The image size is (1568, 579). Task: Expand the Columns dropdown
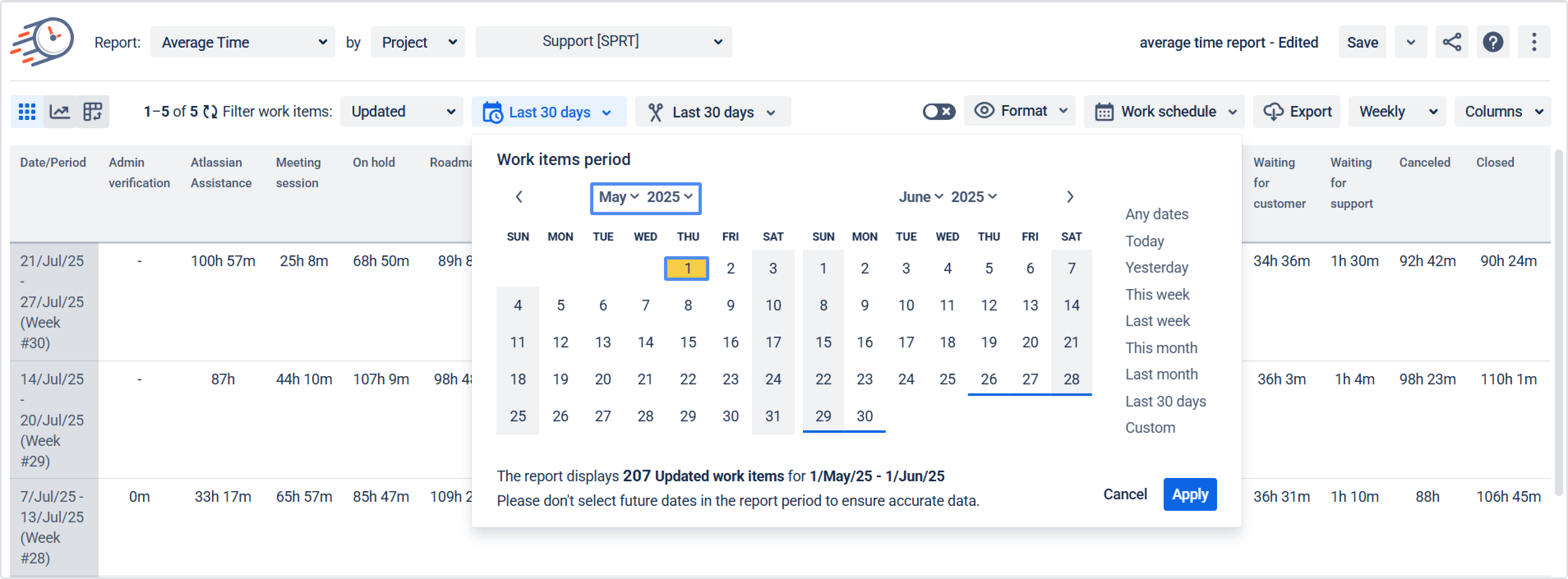tap(1502, 112)
